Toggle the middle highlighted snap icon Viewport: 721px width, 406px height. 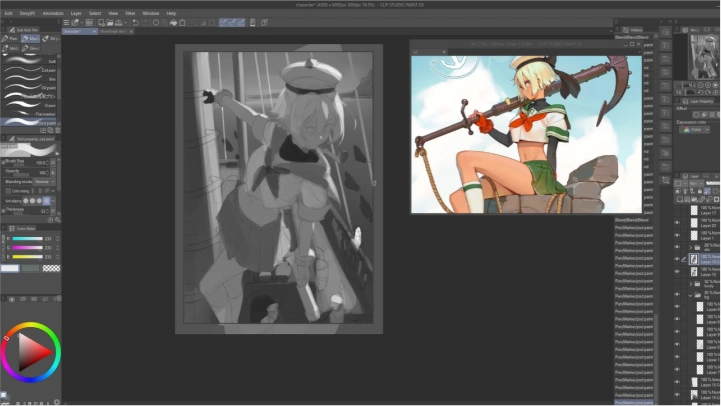point(232,23)
